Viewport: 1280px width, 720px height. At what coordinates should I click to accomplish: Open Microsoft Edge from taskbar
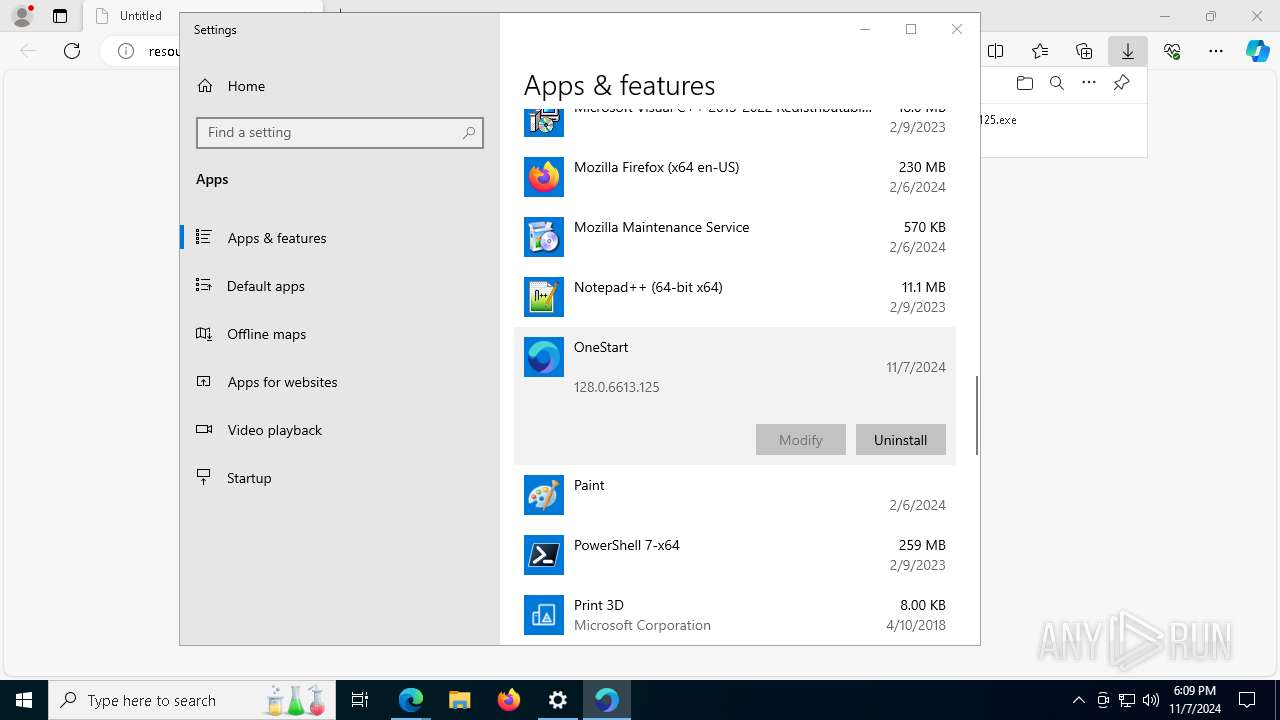(x=411, y=700)
